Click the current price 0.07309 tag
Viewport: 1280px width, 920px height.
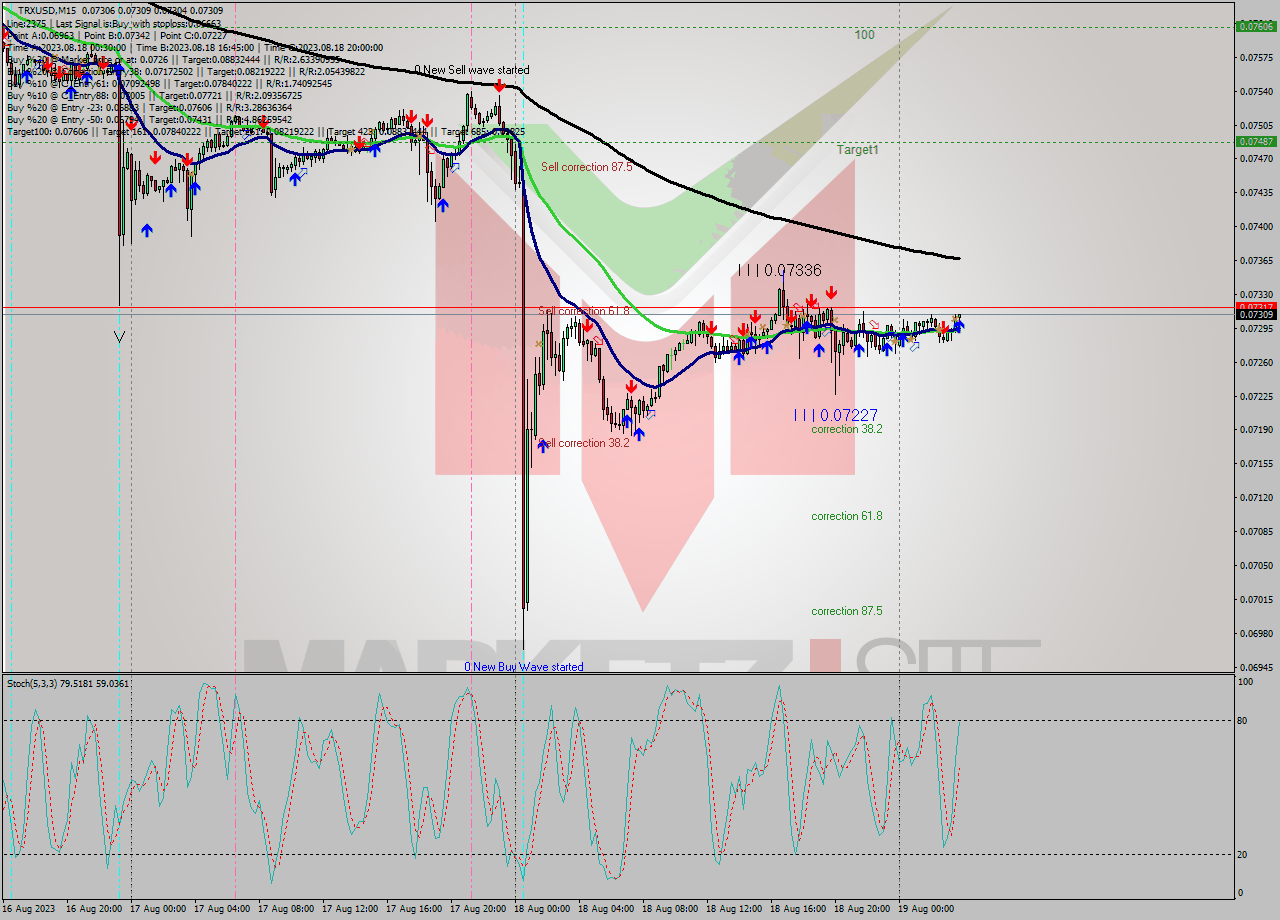(x=1256, y=315)
